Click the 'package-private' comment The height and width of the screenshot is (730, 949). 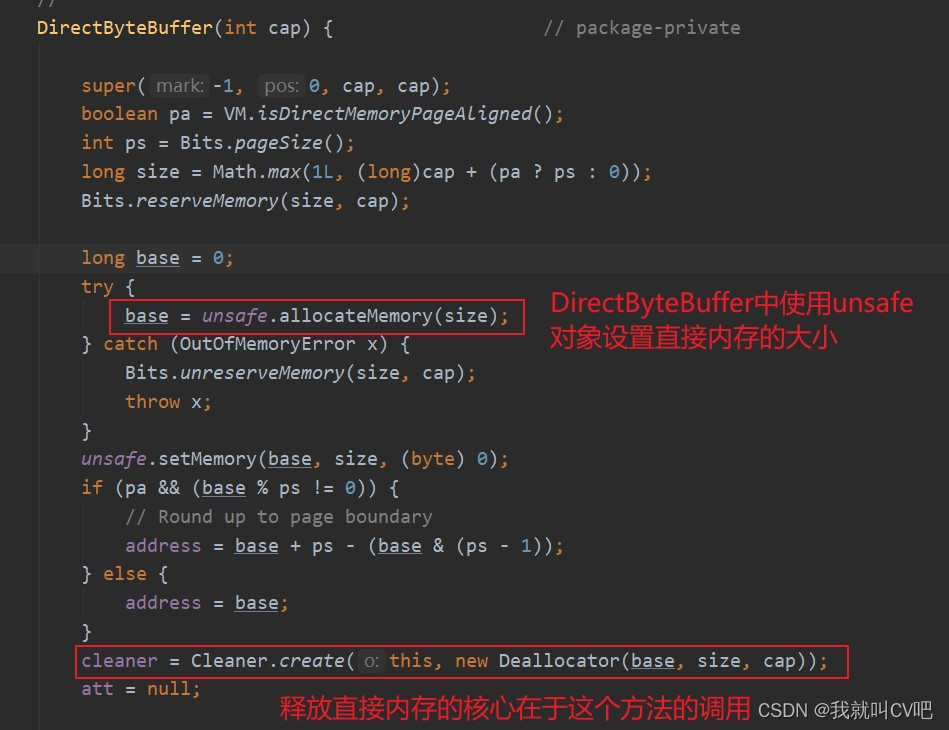click(x=642, y=28)
